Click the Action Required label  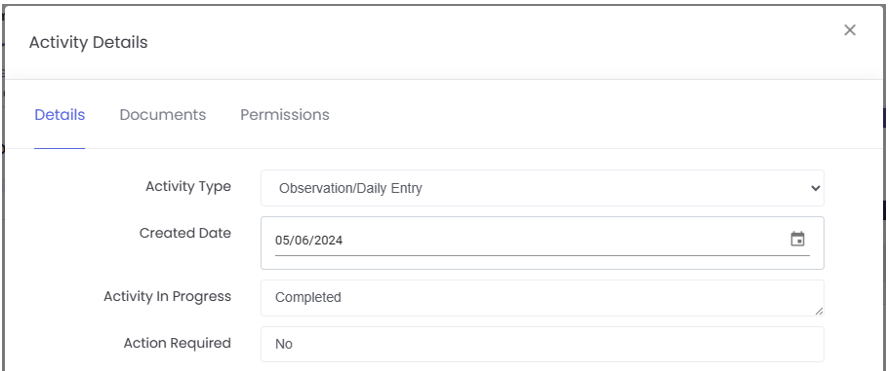(177, 343)
